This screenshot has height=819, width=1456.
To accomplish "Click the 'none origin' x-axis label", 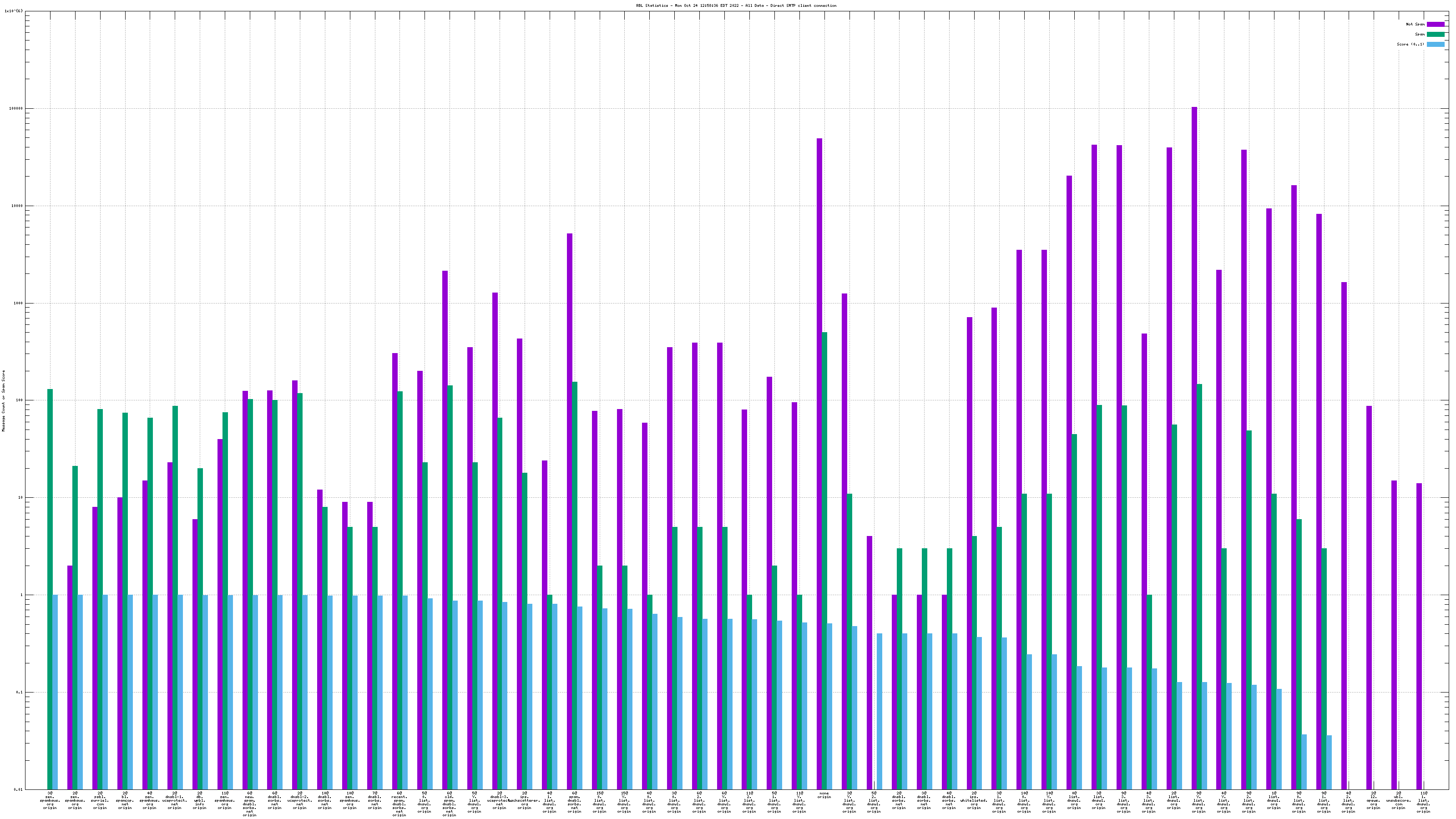I will [824, 795].
